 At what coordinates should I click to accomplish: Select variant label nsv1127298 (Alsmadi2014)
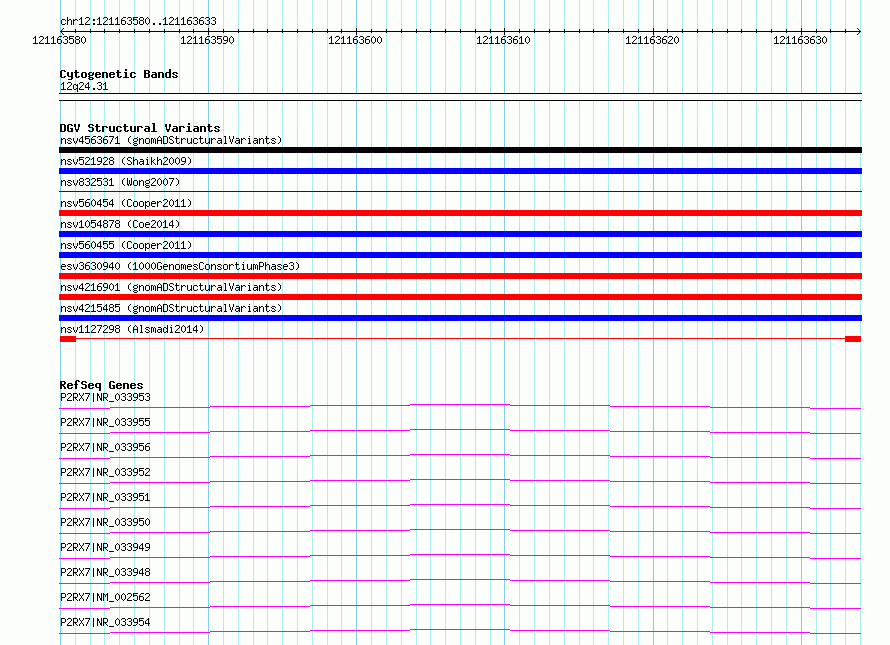pyautogui.click(x=132, y=329)
